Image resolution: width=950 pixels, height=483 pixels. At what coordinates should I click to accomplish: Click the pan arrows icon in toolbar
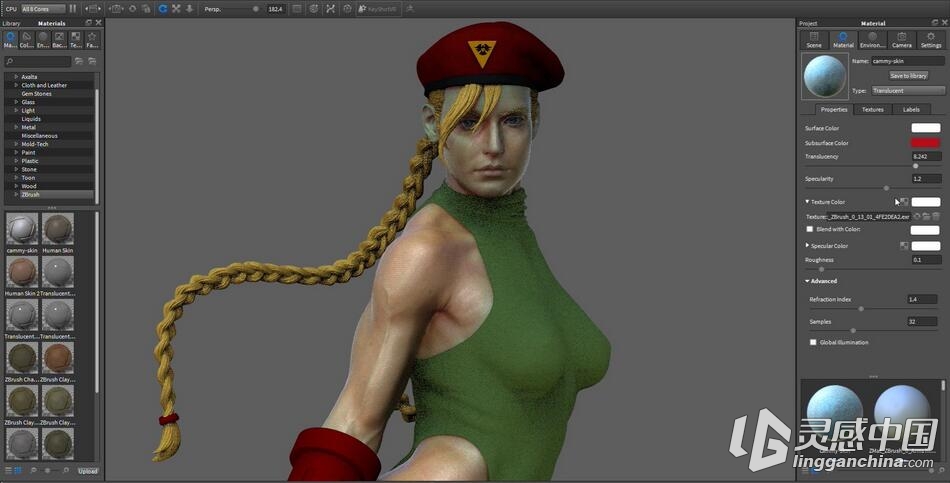point(176,8)
